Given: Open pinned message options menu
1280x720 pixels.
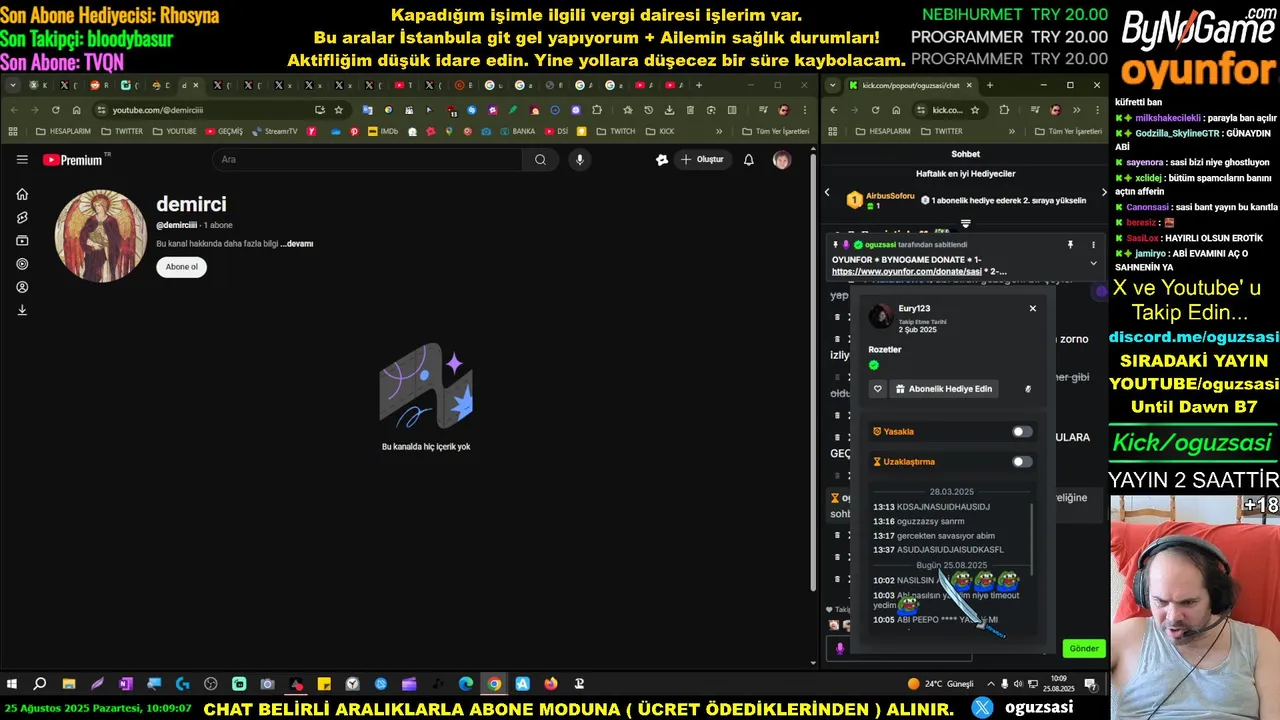Looking at the screenshot, I should pyautogui.click(x=1093, y=245).
